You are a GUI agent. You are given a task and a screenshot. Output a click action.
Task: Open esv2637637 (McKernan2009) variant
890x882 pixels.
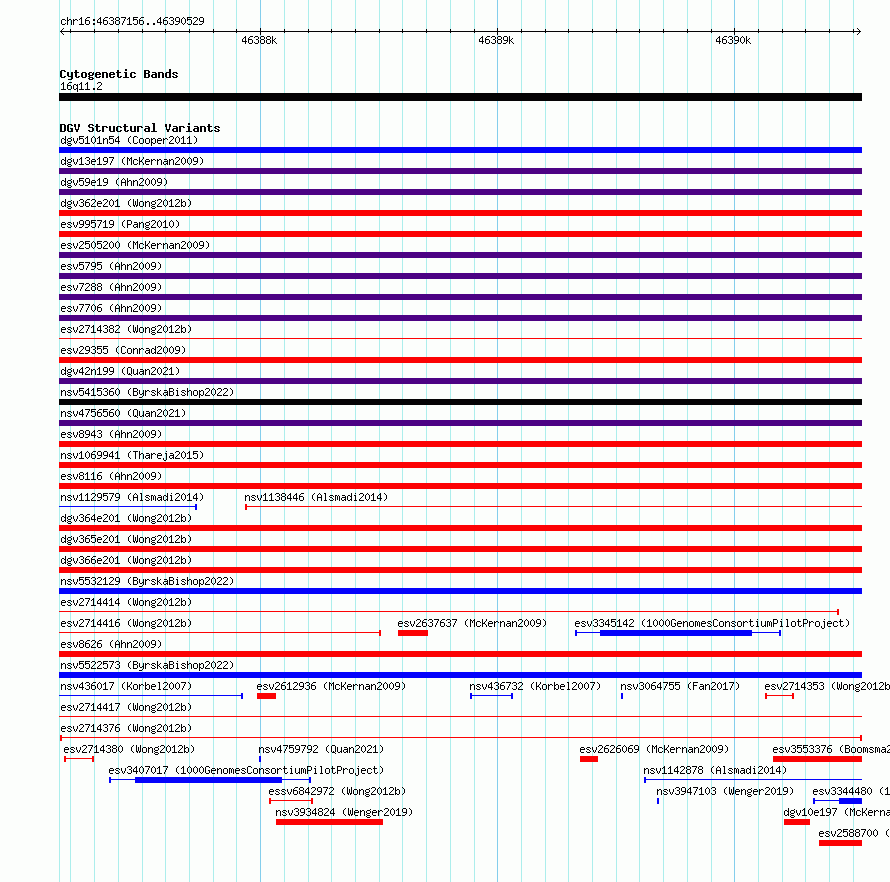coord(472,623)
